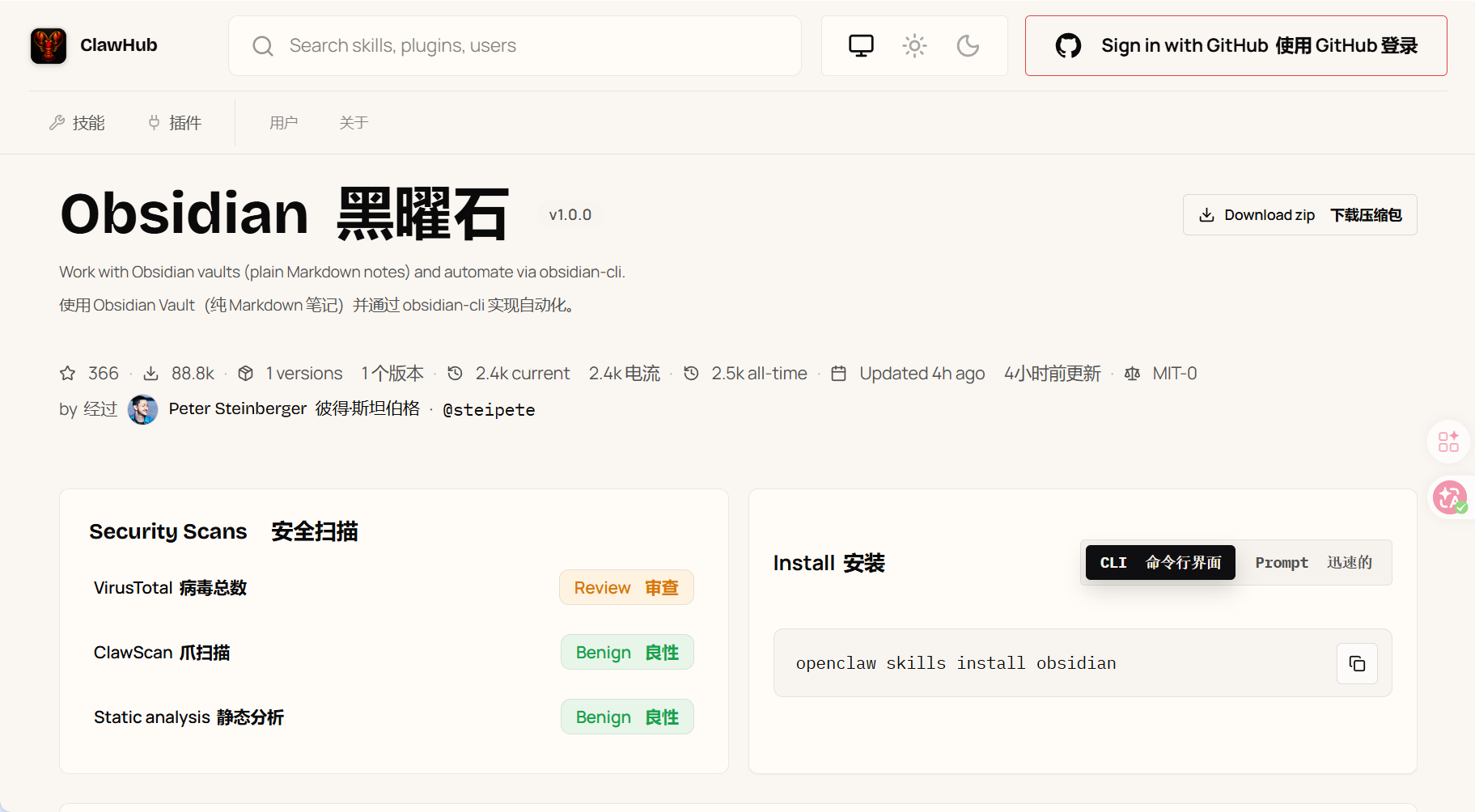1475x812 pixels.
Task: Click the VirusTotal scan row label
Action: click(170, 588)
